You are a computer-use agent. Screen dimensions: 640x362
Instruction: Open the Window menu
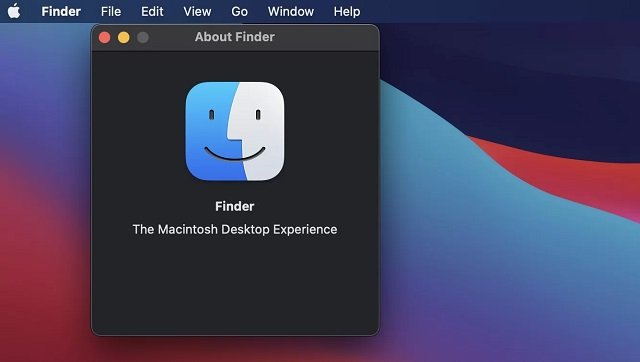[291, 11]
